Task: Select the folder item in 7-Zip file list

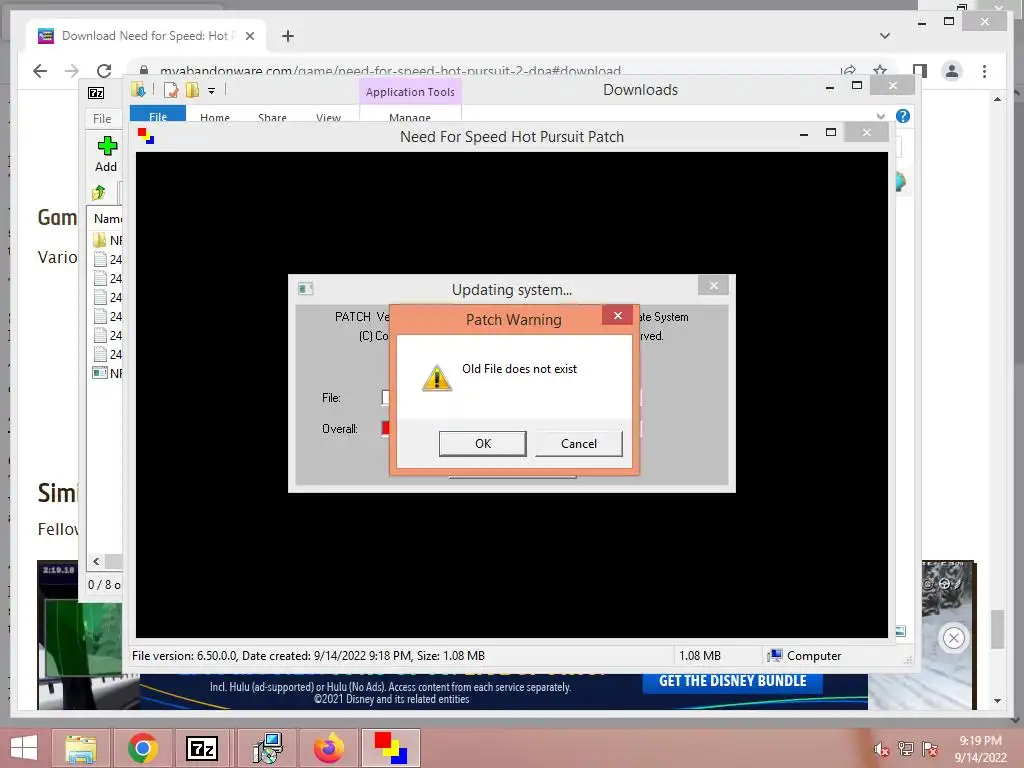Action: (x=107, y=240)
